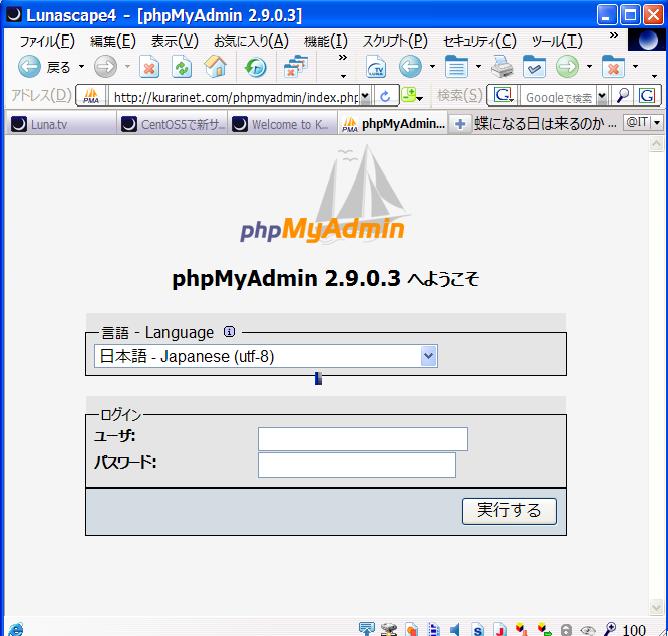Open the スクリプト(P) menu

(395, 41)
